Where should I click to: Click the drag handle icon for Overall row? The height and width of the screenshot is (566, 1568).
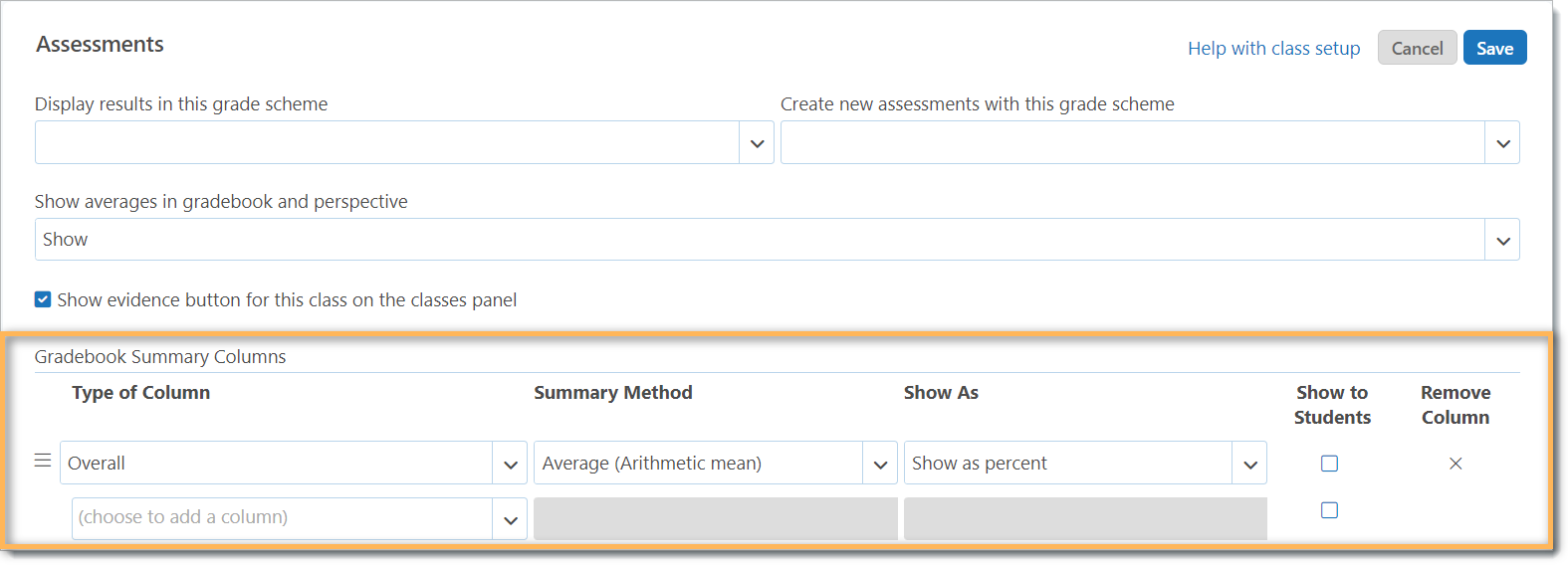[x=43, y=461]
